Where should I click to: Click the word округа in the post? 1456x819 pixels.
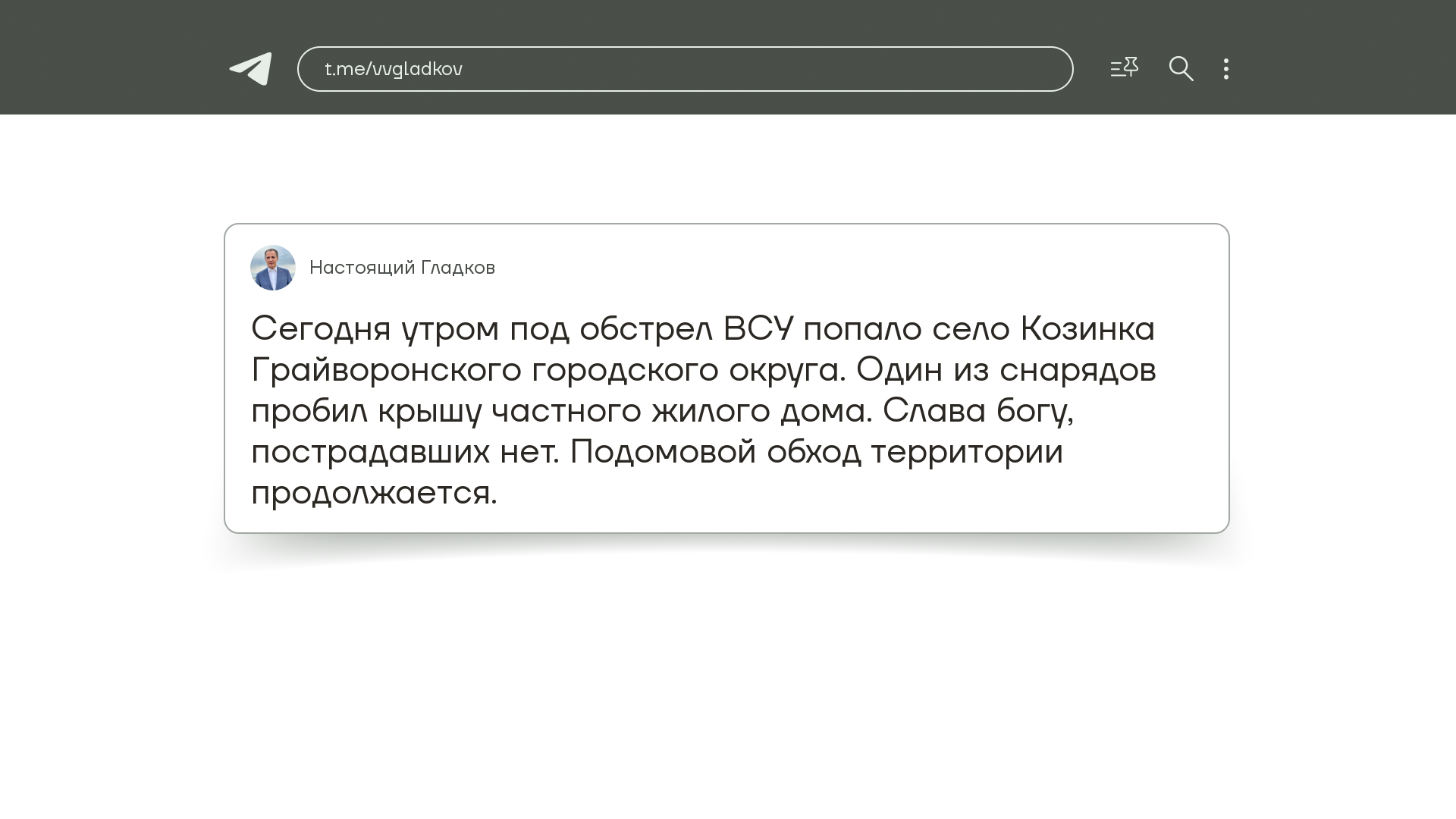786,370
